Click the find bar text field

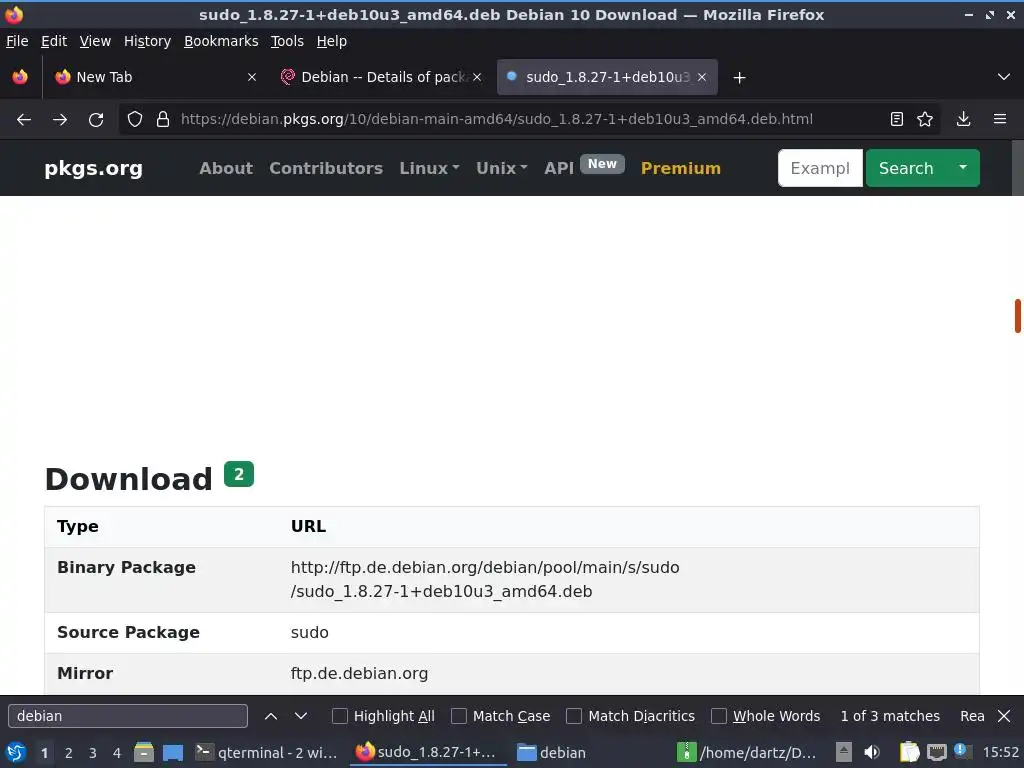pyautogui.click(x=128, y=716)
